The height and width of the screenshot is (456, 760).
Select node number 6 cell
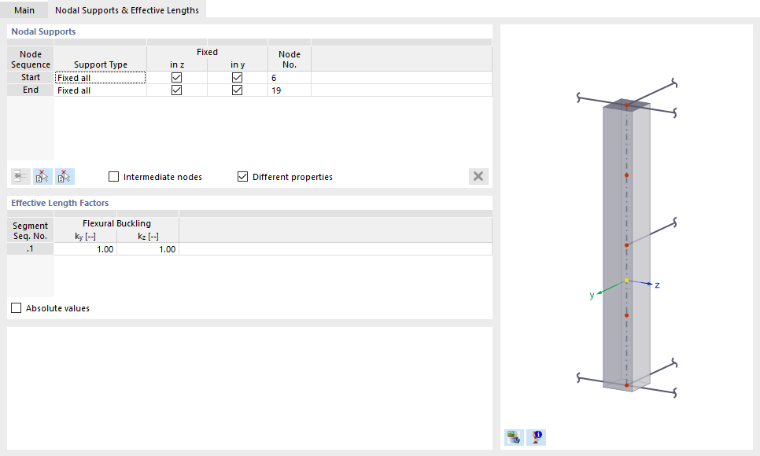point(289,78)
